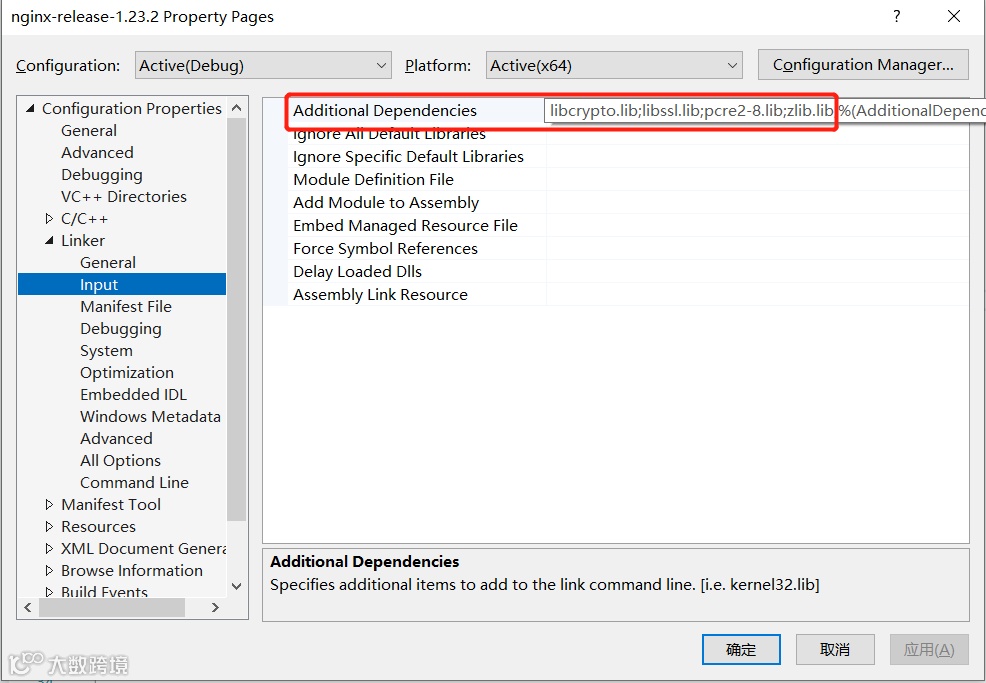Expand the XML Document Generator node
Viewport: 986px width, 683px height.
pos(49,548)
